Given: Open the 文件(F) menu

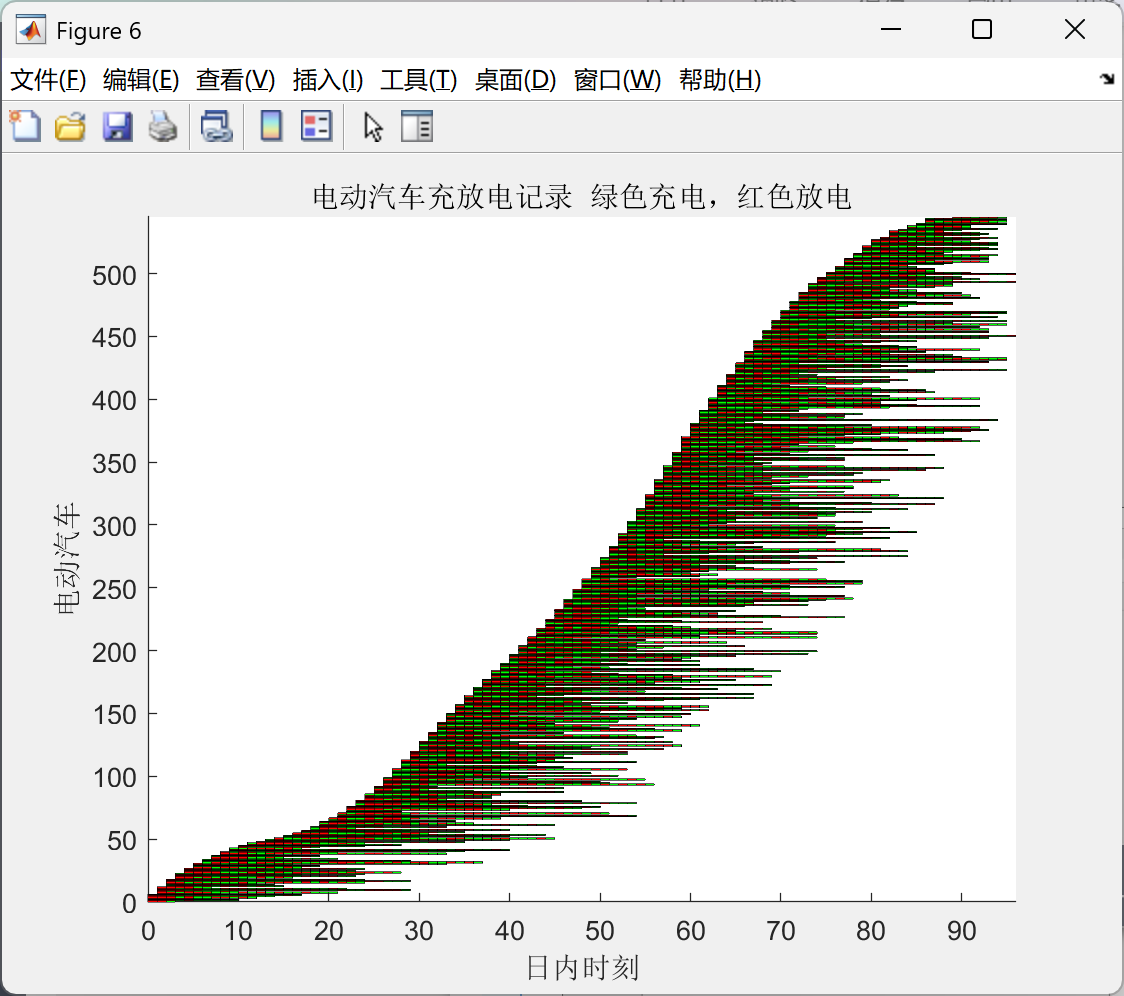Looking at the screenshot, I should 48,80.
